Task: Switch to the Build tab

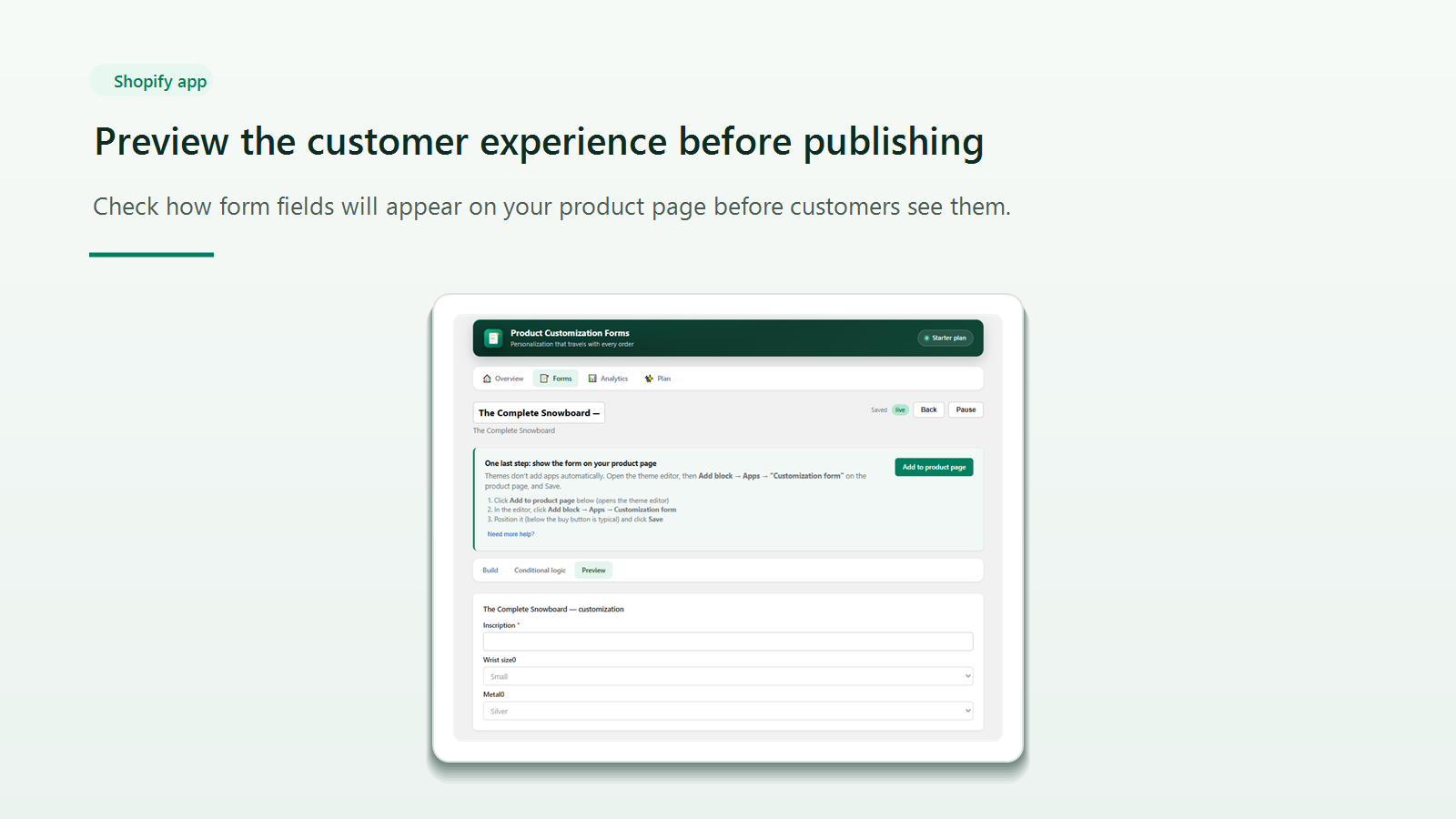Action: coord(490,571)
